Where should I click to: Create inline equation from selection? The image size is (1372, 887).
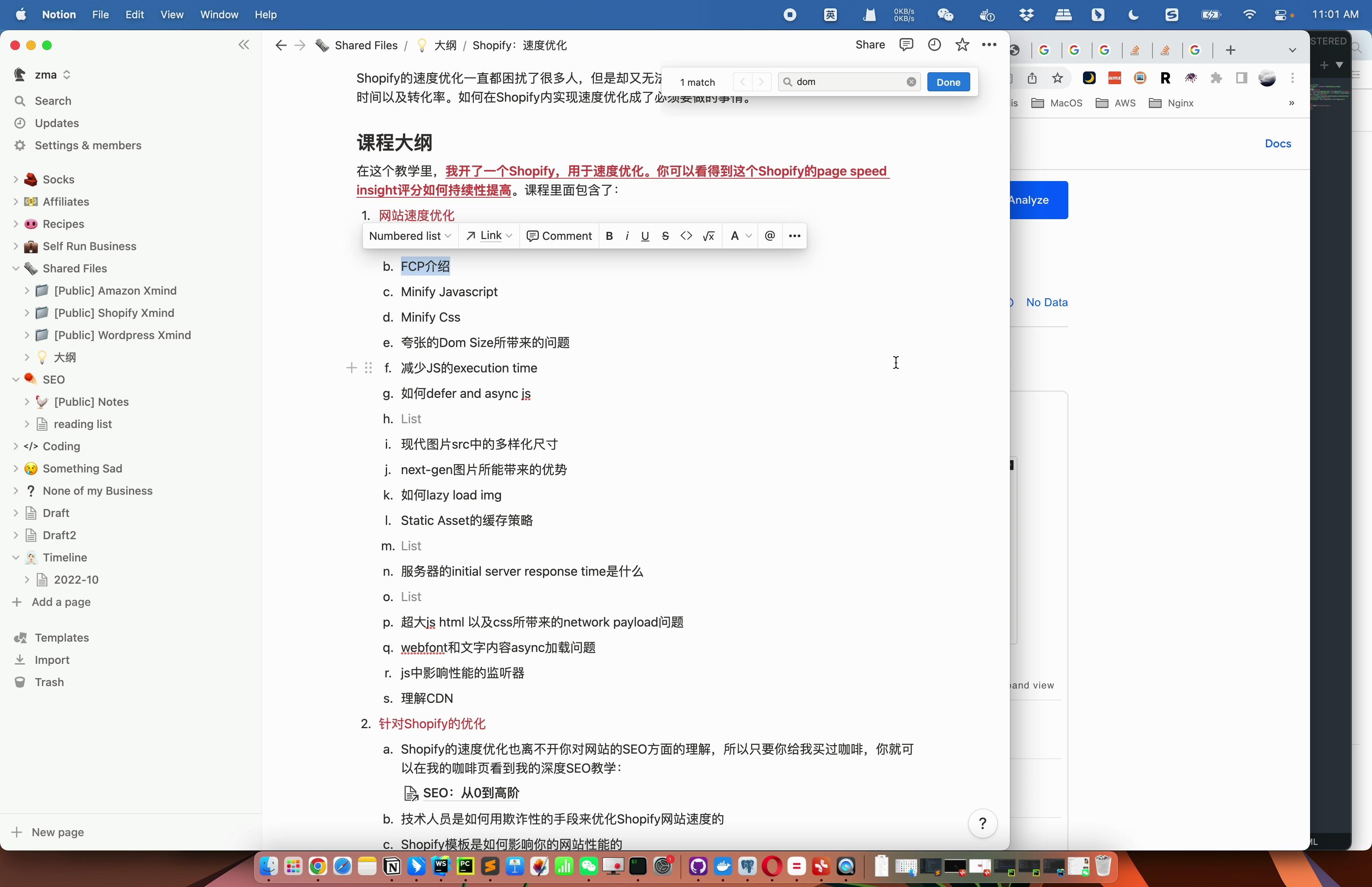pos(709,235)
